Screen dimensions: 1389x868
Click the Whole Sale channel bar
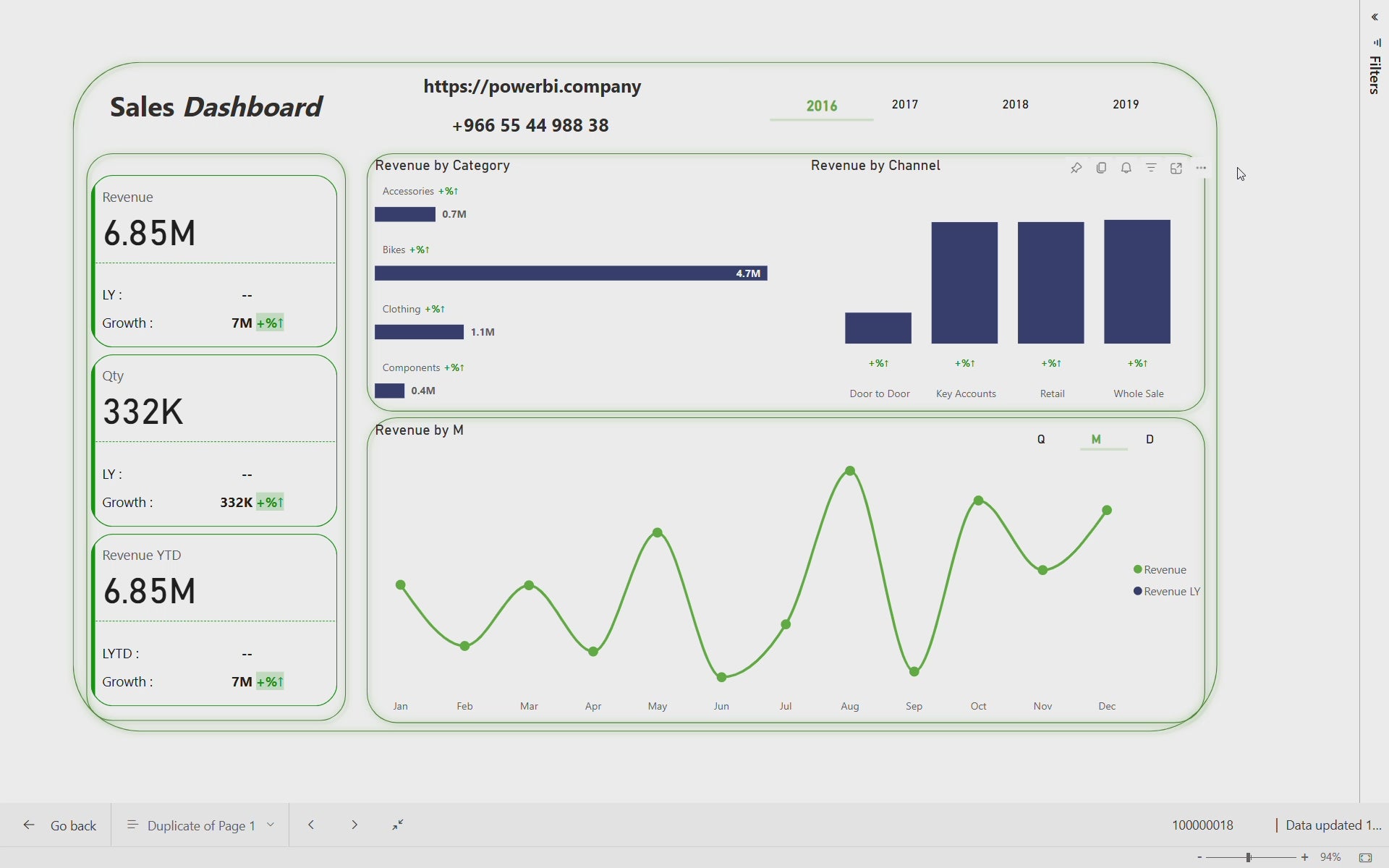tap(1137, 282)
